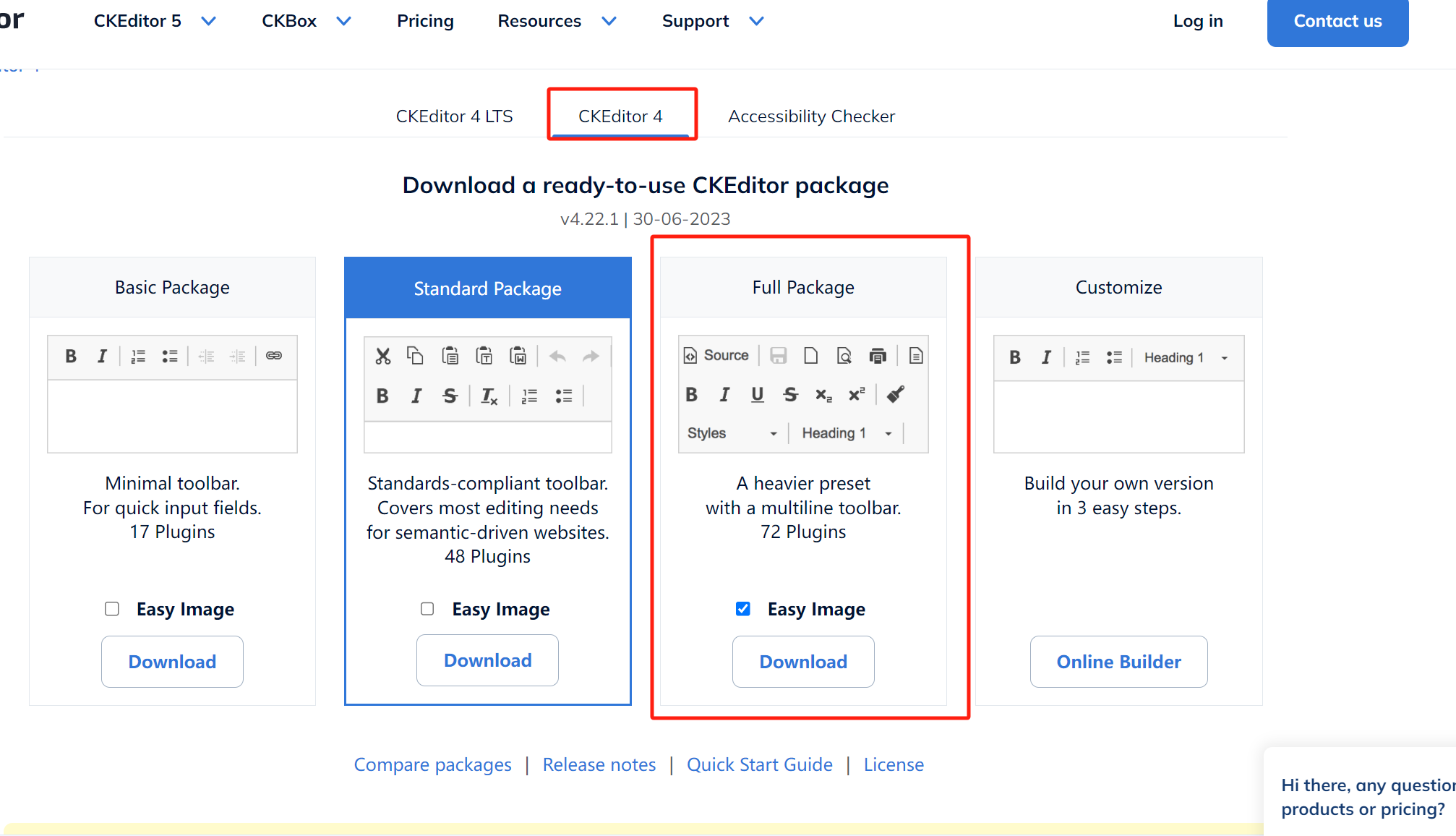Open the Compare packages link
Screen dimensions: 1456x836
coord(432,764)
